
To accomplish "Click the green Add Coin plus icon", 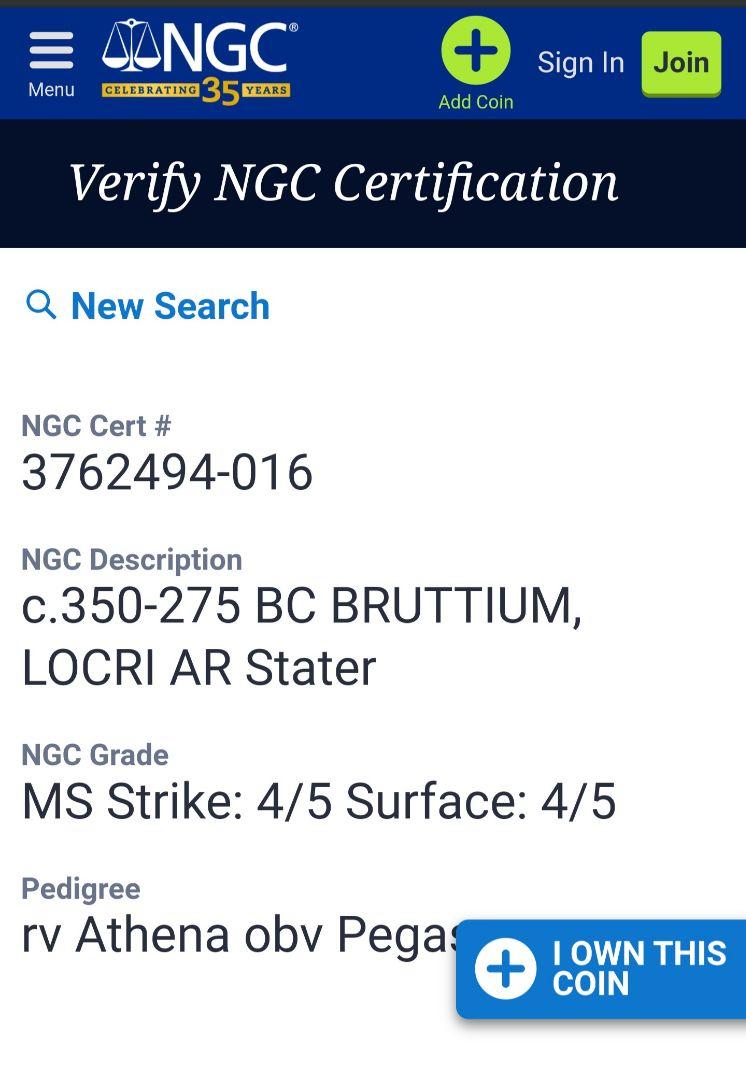I will tap(475, 50).
